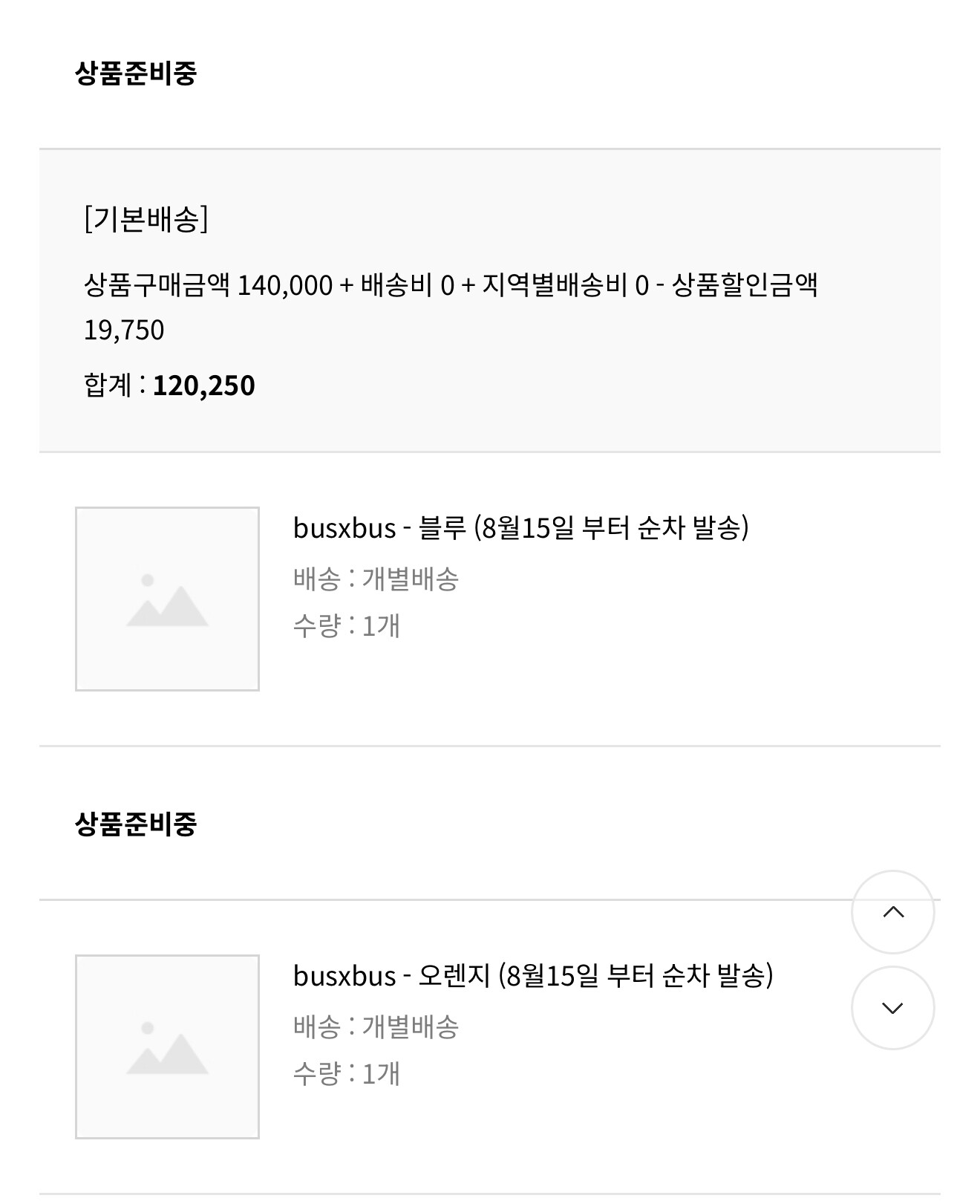
Task: Open the orange busxbus product image placeholder
Action: click(167, 1047)
